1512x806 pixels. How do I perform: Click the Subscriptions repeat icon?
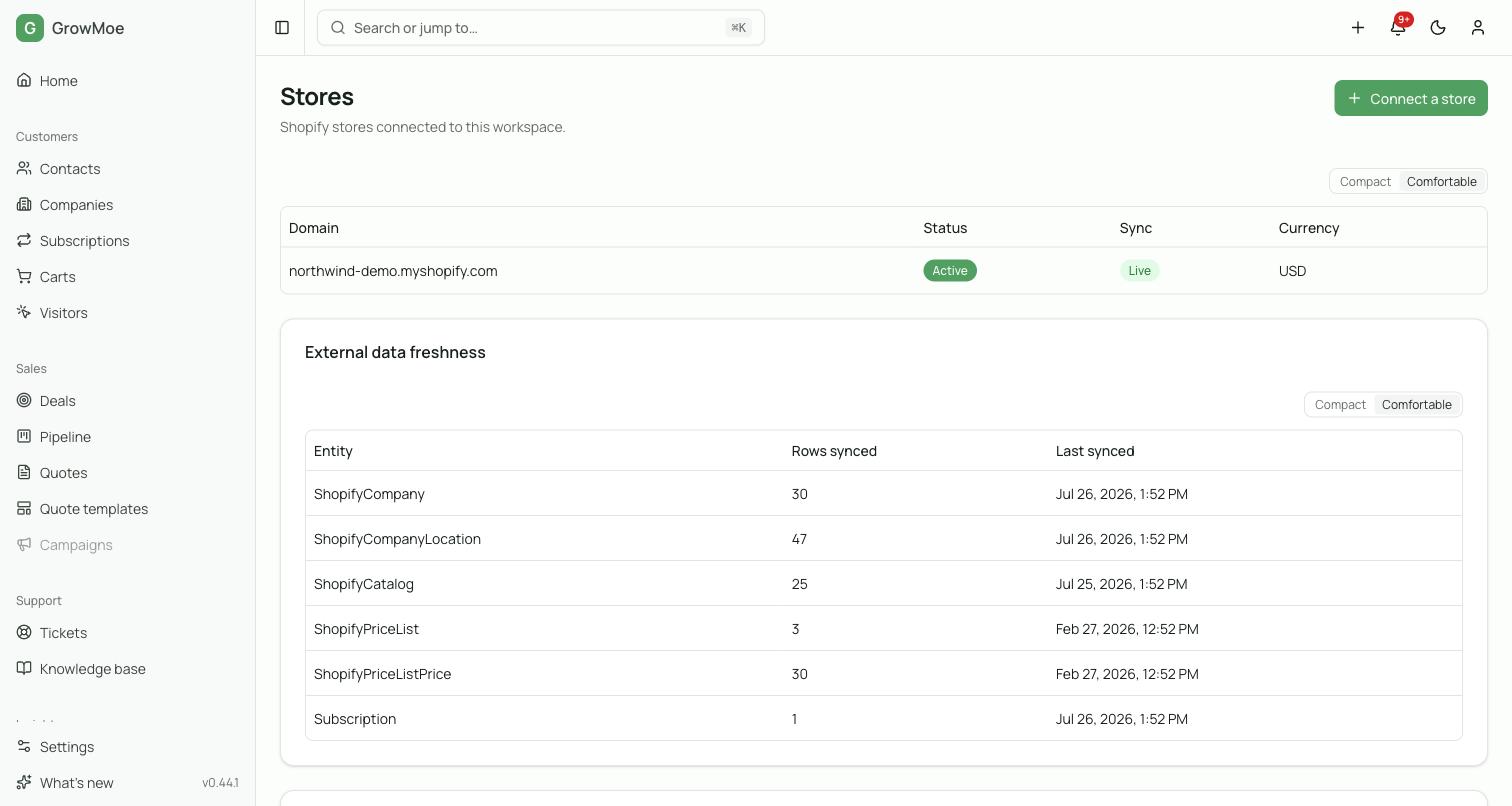[24, 241]
